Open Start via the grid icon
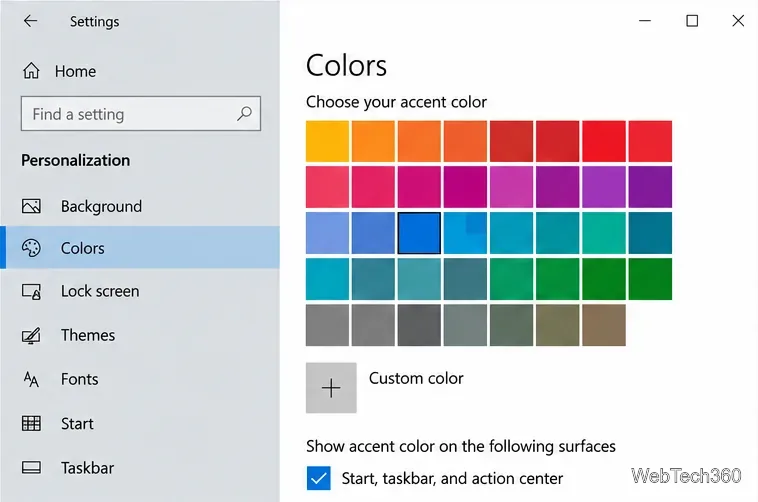The height and width of the screenshot is (502, 758). [x=31, y=423]
